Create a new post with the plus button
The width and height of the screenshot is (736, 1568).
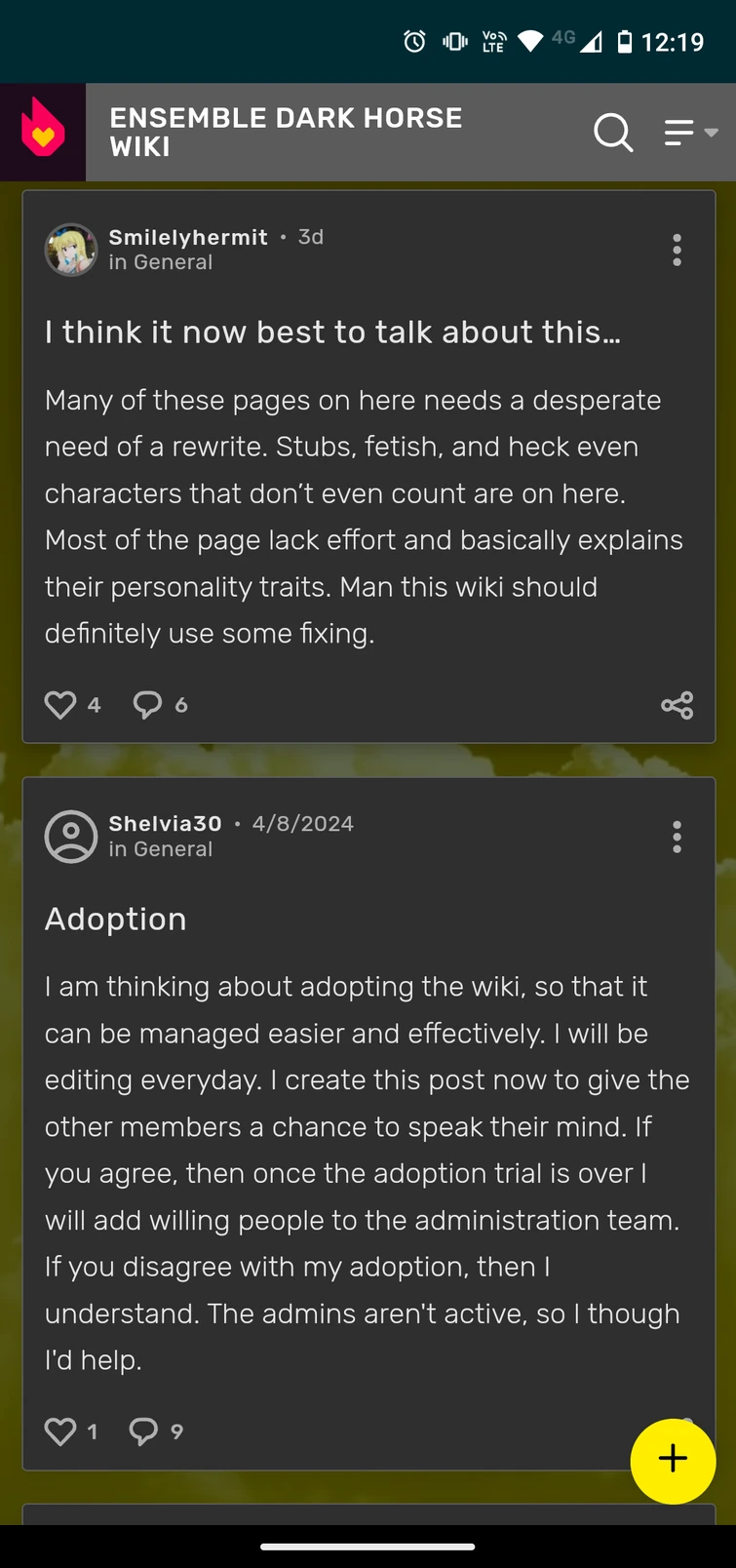(x=673, y=1460)
